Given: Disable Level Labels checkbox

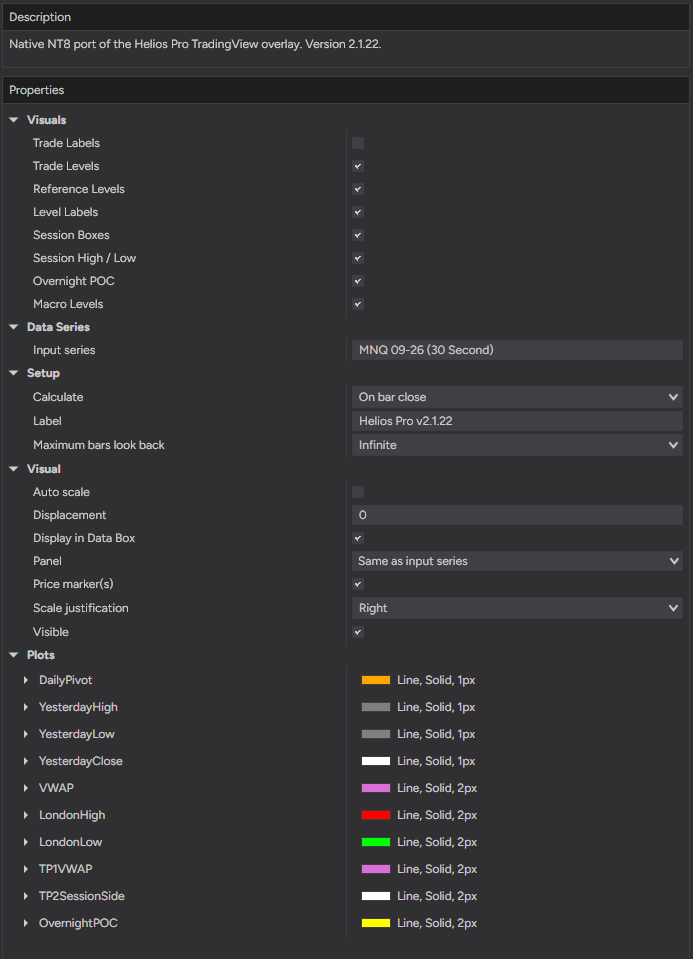Looking at the screenshot, I should (358, 212).
